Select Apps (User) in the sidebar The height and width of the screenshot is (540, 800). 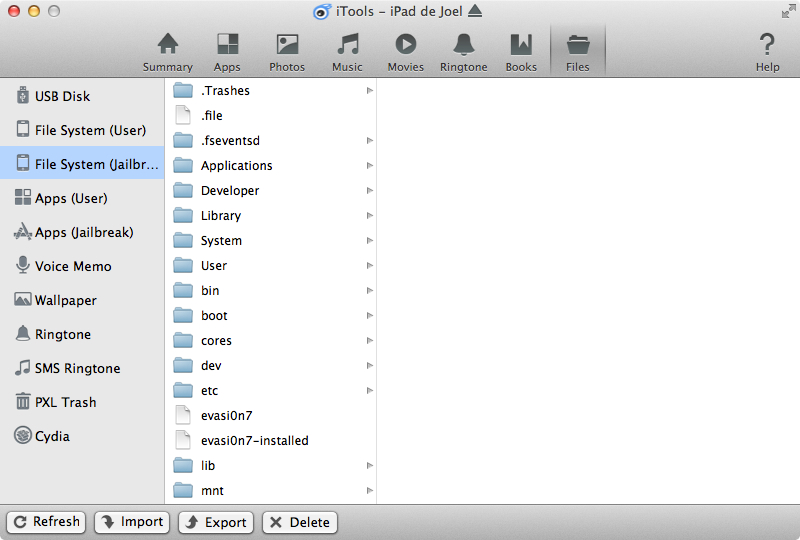point(82,198)
